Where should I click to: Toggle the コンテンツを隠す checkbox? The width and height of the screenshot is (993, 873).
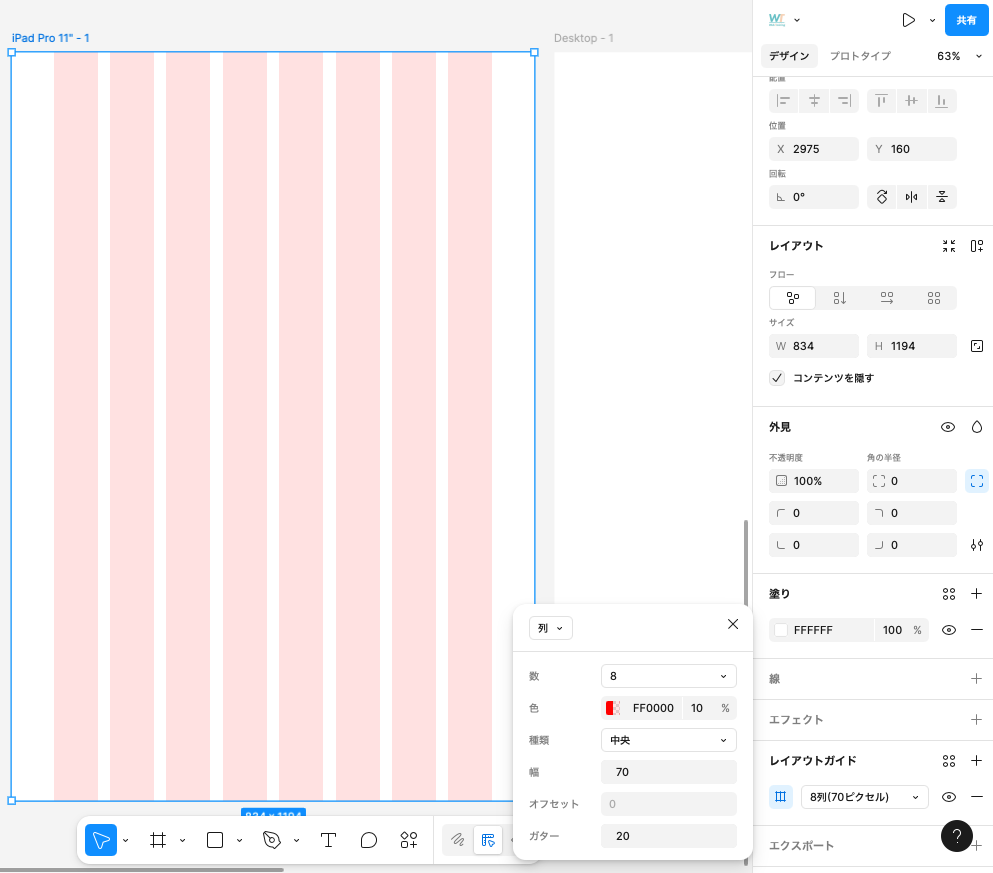coord(777,378)
